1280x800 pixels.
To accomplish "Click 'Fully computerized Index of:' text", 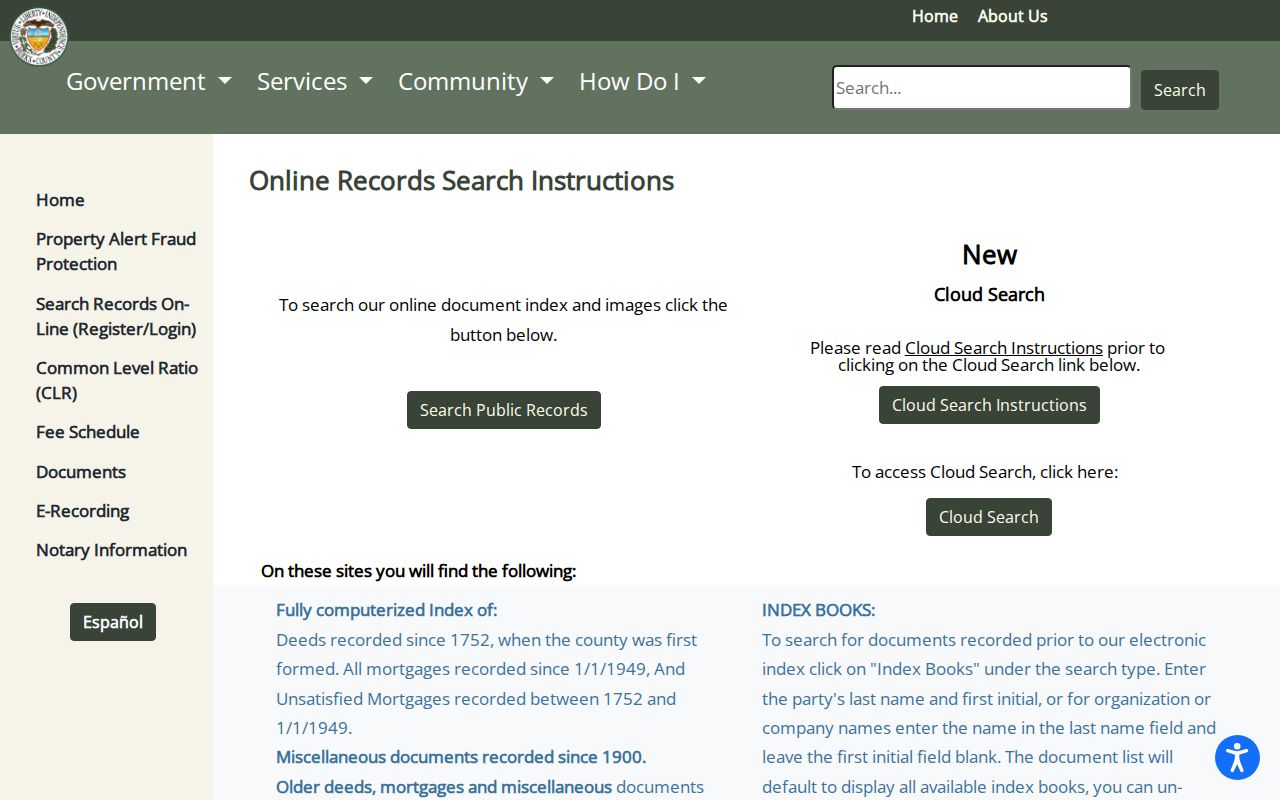I will tap(386, 610).
